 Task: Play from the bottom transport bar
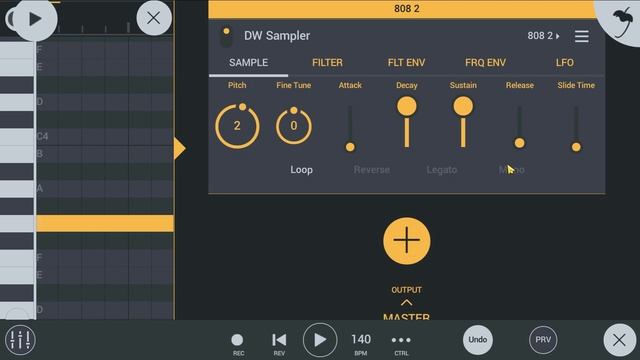pyautogui.click(x=320, y=340)
